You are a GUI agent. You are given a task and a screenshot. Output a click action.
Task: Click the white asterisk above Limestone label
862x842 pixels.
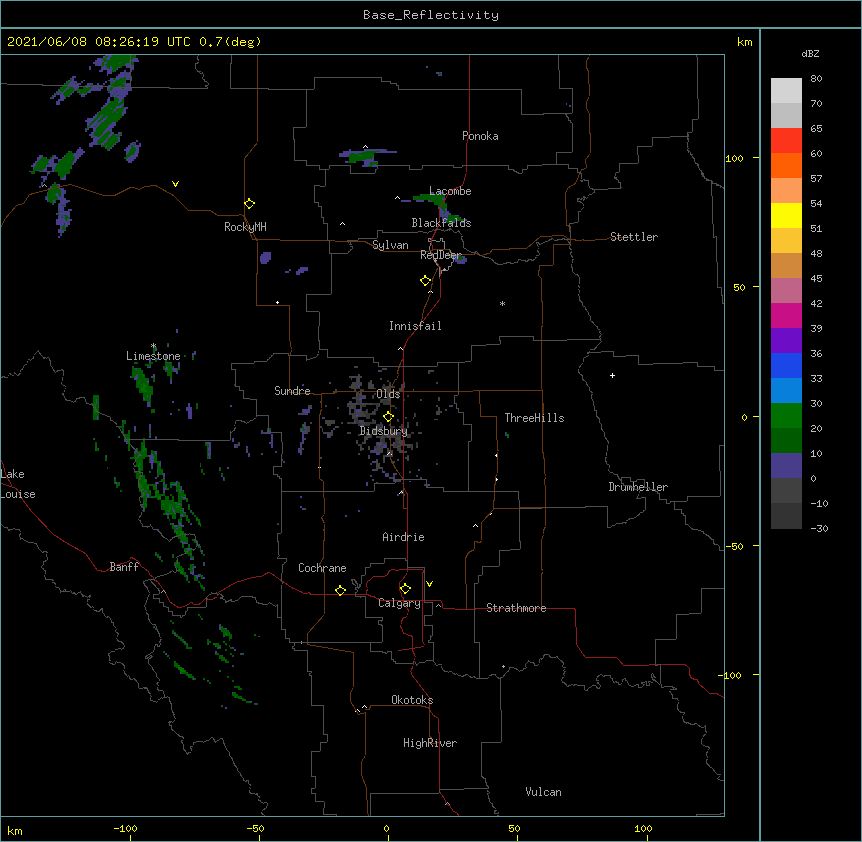pyautogui.click(x=153, y=346)
